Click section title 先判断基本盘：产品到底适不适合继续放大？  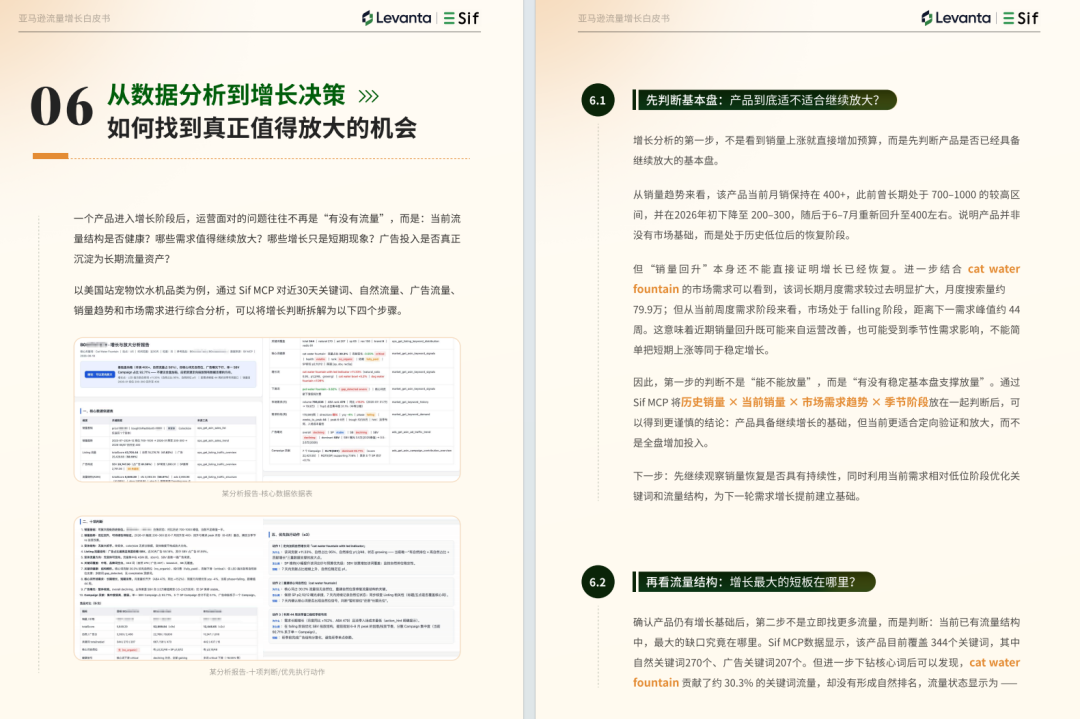pyautogui.click(x=762, y=100)
